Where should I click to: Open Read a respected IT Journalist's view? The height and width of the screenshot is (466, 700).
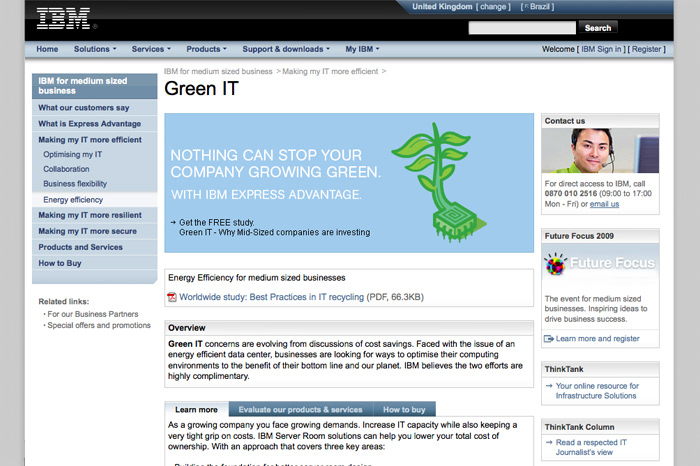coord(591,447)
